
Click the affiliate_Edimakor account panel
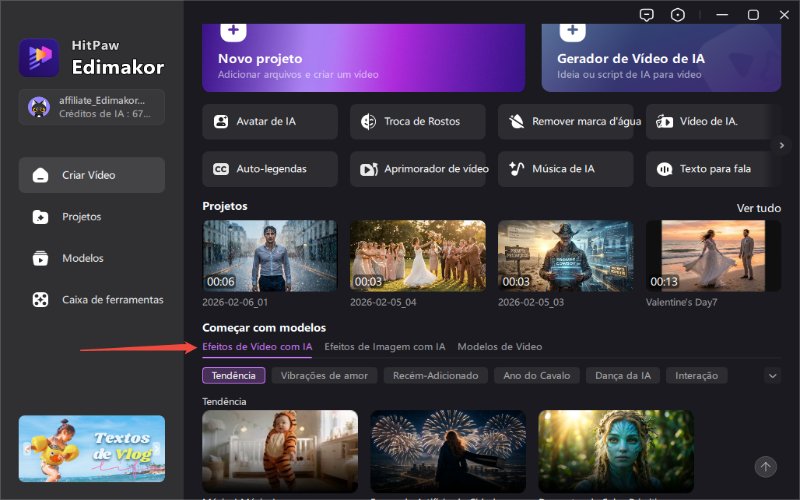(x=92, y=107)
